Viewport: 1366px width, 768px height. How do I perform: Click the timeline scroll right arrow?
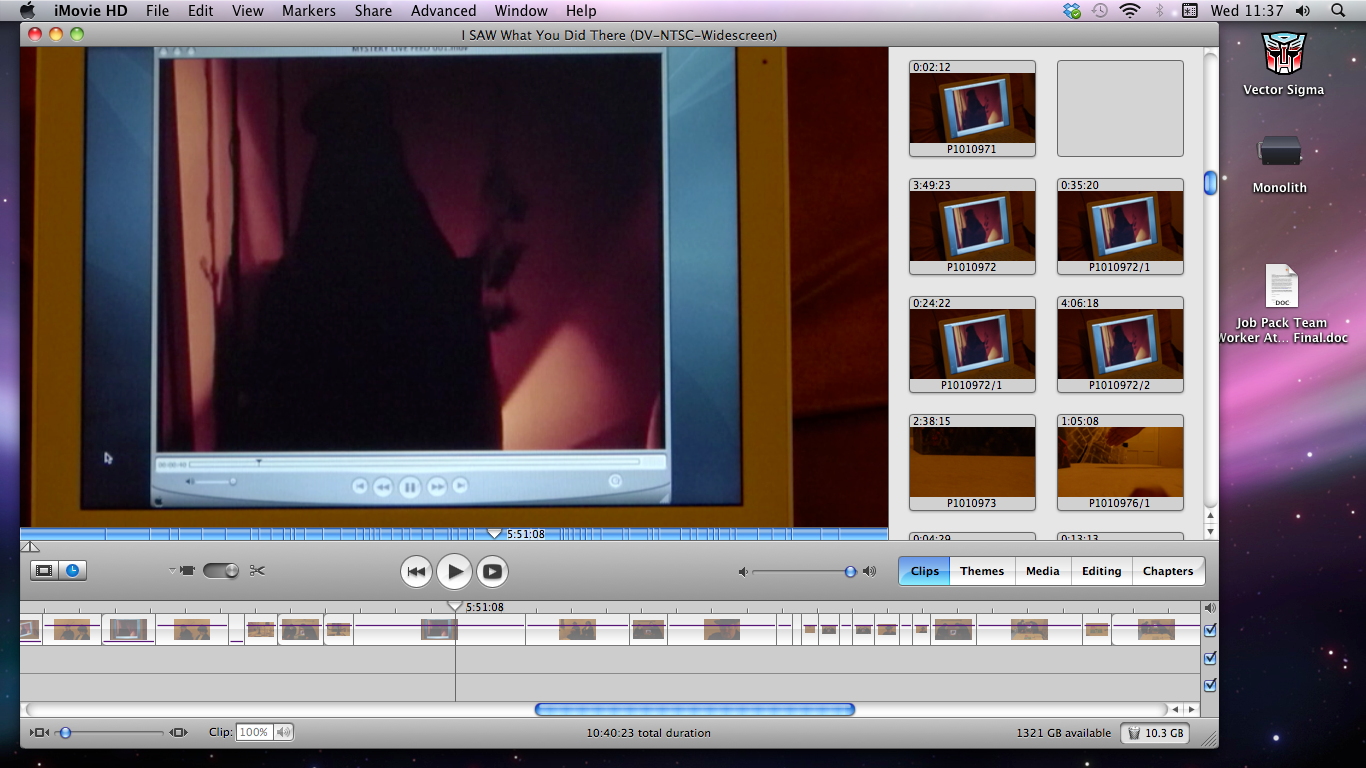tap(1191, 709)
